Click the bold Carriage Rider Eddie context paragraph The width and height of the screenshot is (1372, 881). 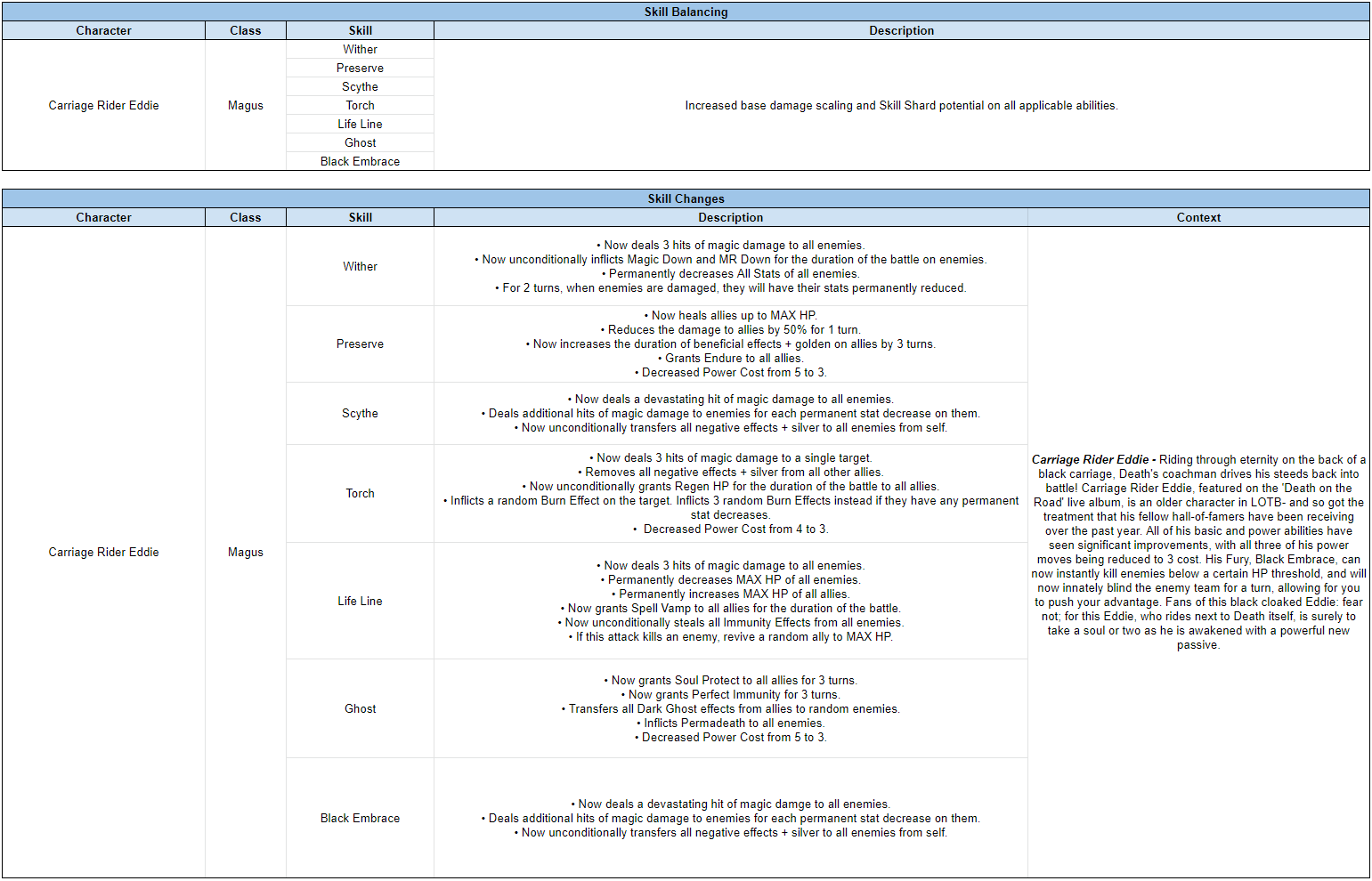(1197, 552)
